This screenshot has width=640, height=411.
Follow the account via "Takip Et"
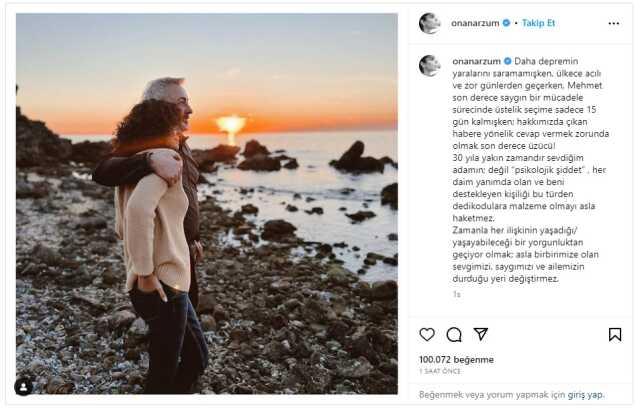(x=538, y=23)
